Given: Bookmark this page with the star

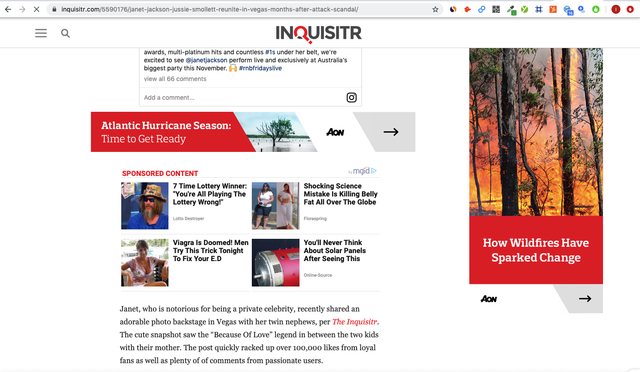Looking at the screenshot, I should click(x=435, y=9).
